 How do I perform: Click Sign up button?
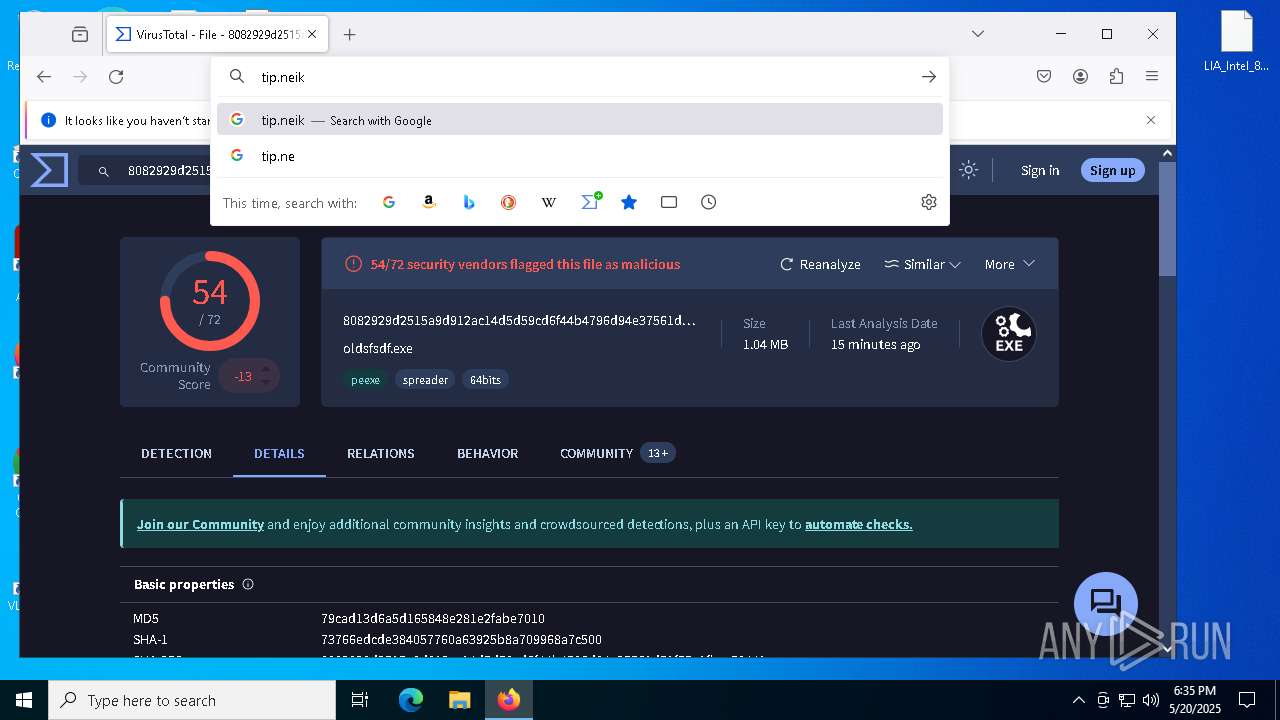coord(1113,170)
